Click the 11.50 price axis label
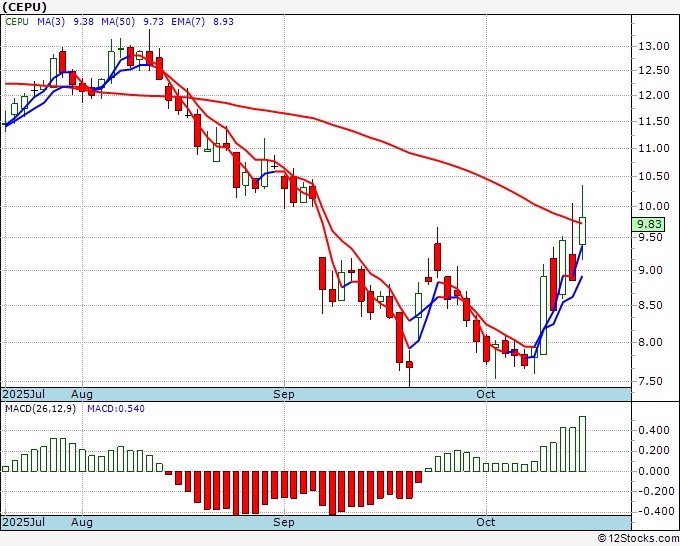This screenshot has width=680, height=546. click(x=654, y=121)
